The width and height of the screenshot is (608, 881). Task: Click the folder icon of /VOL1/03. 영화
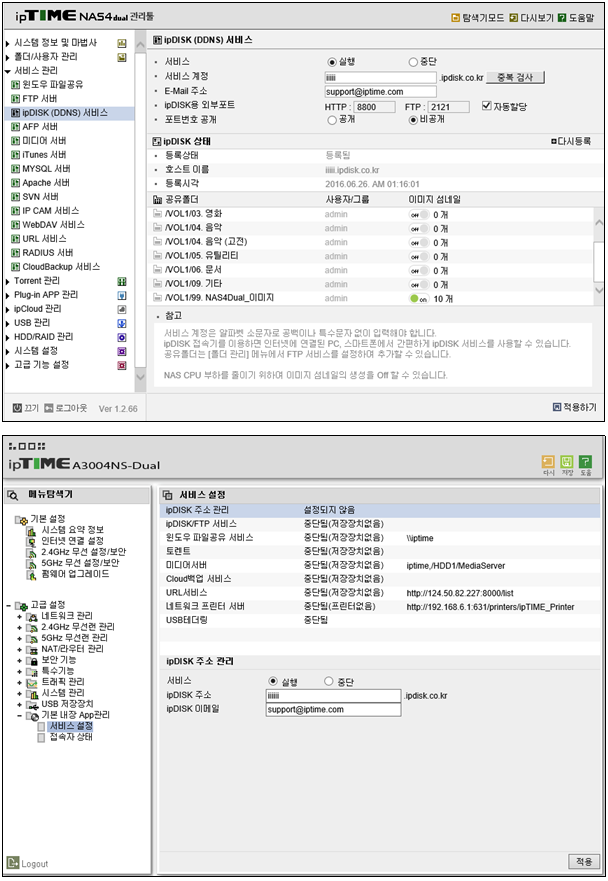[158, 214]
